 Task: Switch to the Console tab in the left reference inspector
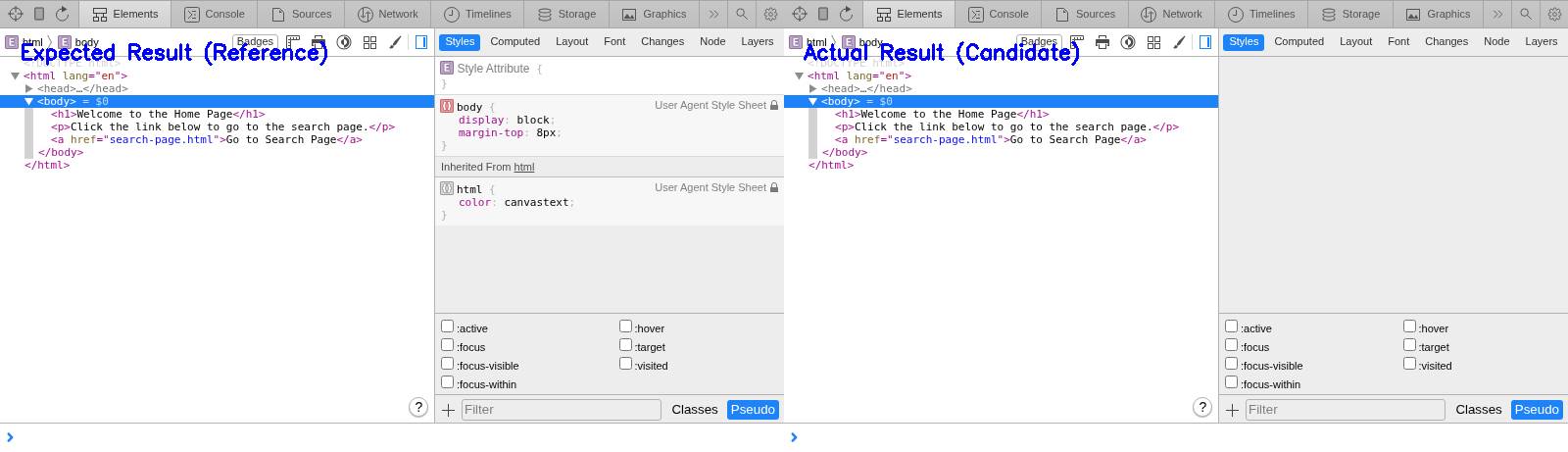[x=215, y=14]
